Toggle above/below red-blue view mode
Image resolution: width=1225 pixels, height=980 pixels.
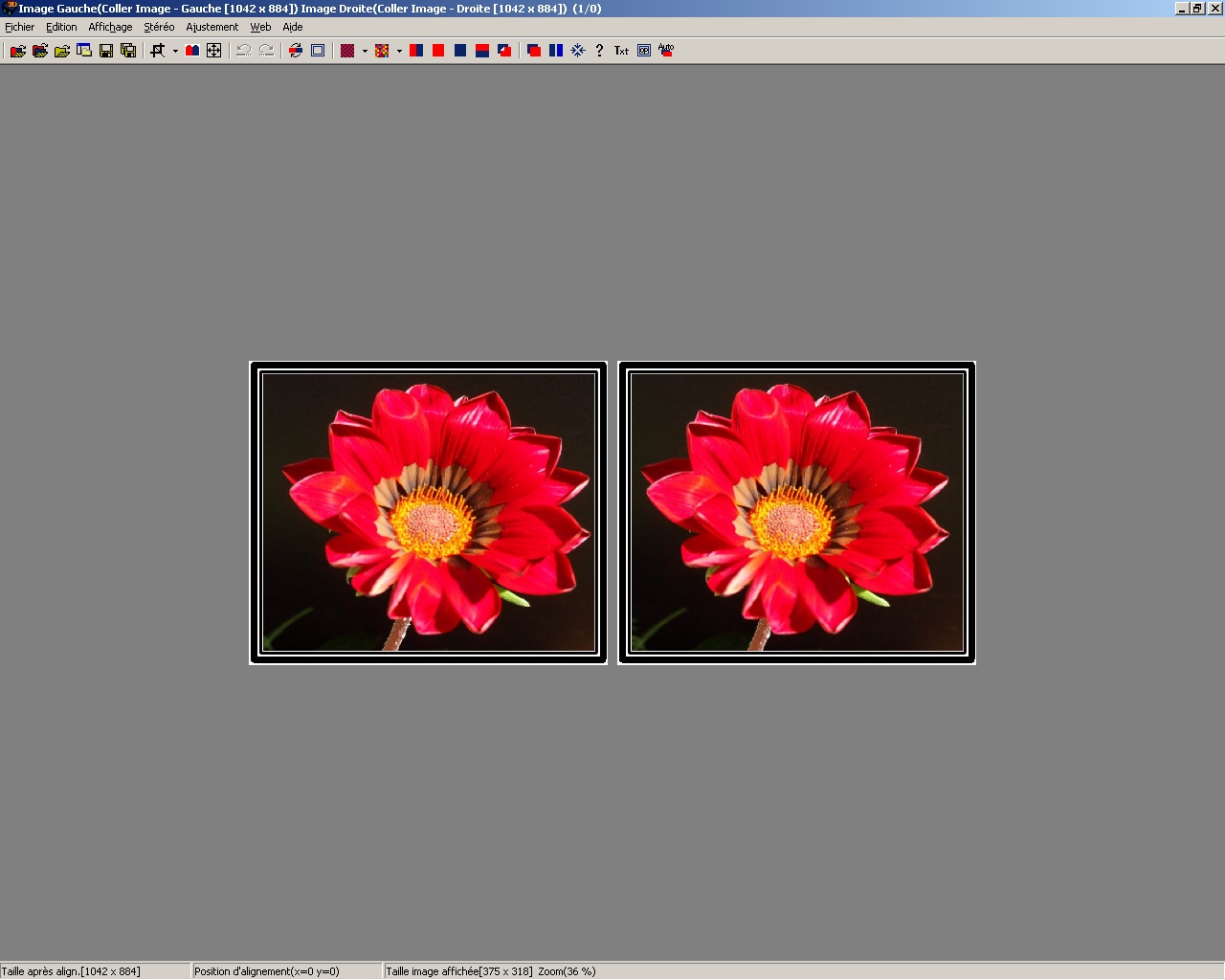482,51
